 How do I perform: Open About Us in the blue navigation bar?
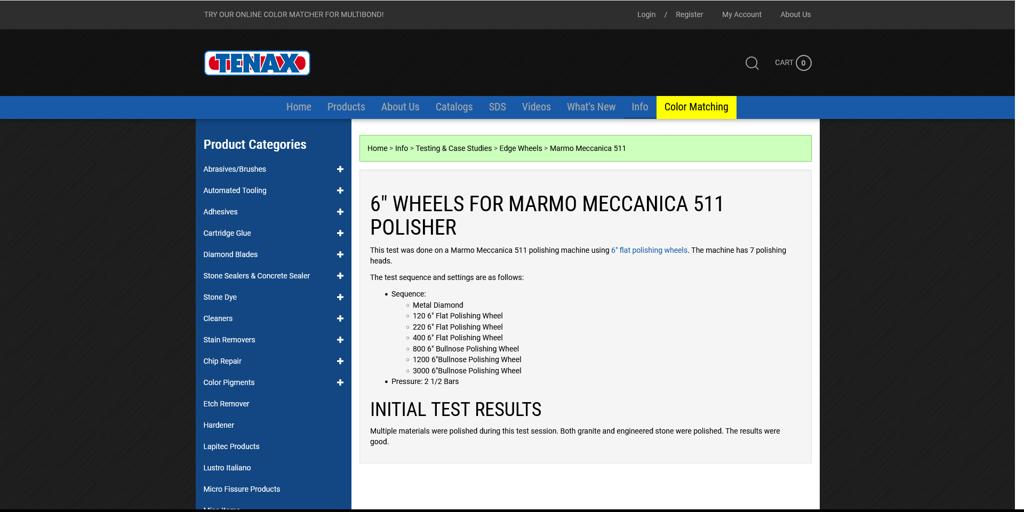[x=400, y=107]
